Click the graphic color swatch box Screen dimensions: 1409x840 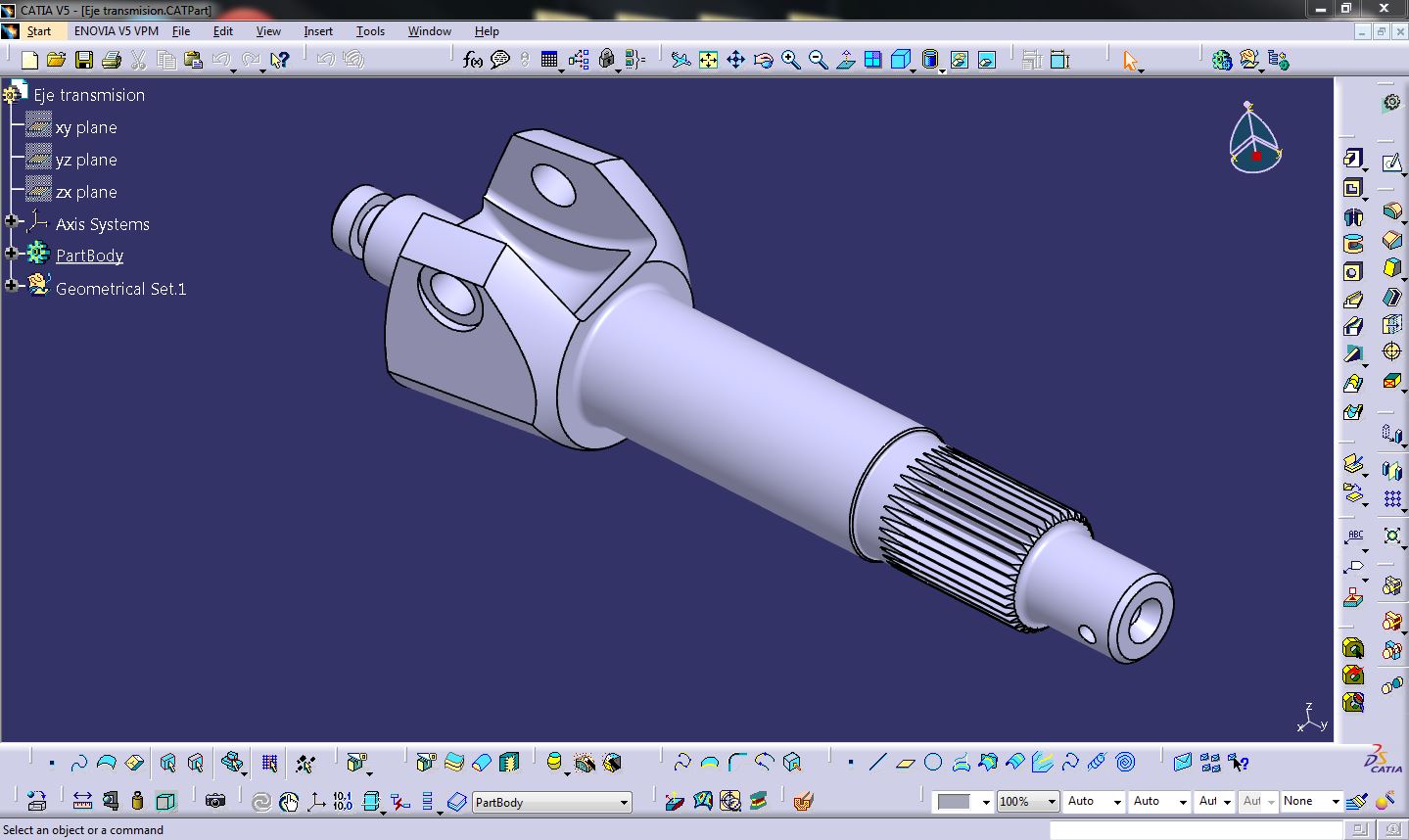point(954,802)
